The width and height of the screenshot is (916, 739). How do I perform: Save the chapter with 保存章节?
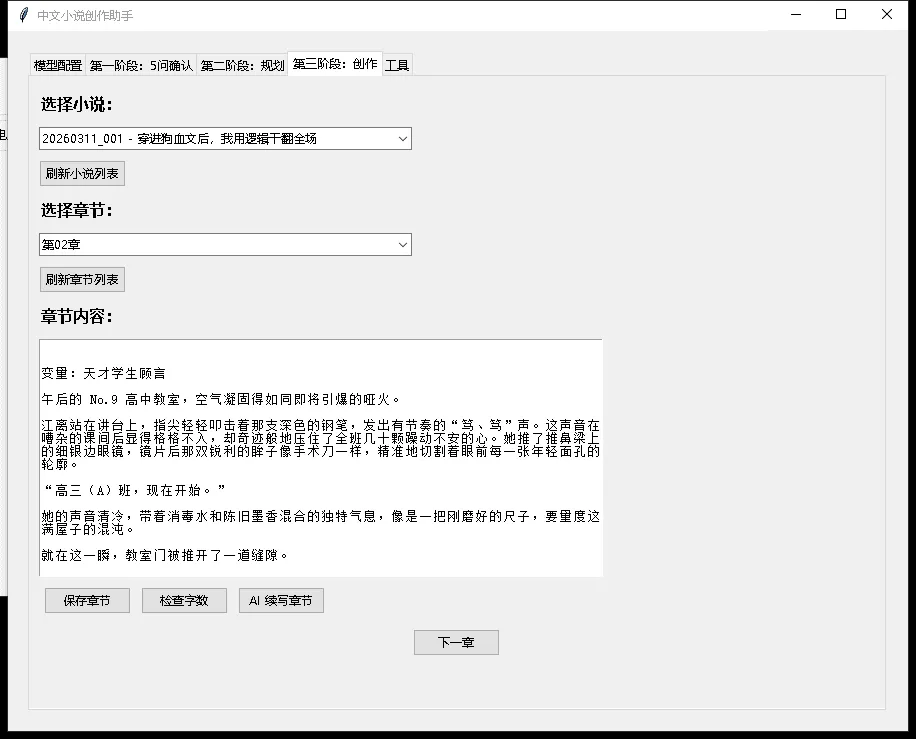click(x=87, y=600)
